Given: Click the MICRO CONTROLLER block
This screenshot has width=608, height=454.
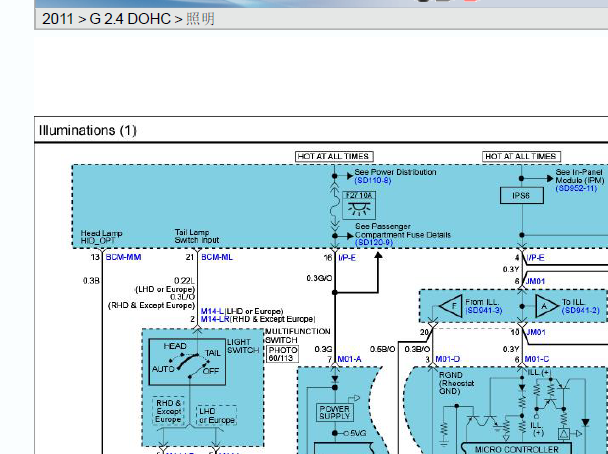Looking at the screenshot, I should 516,449.
